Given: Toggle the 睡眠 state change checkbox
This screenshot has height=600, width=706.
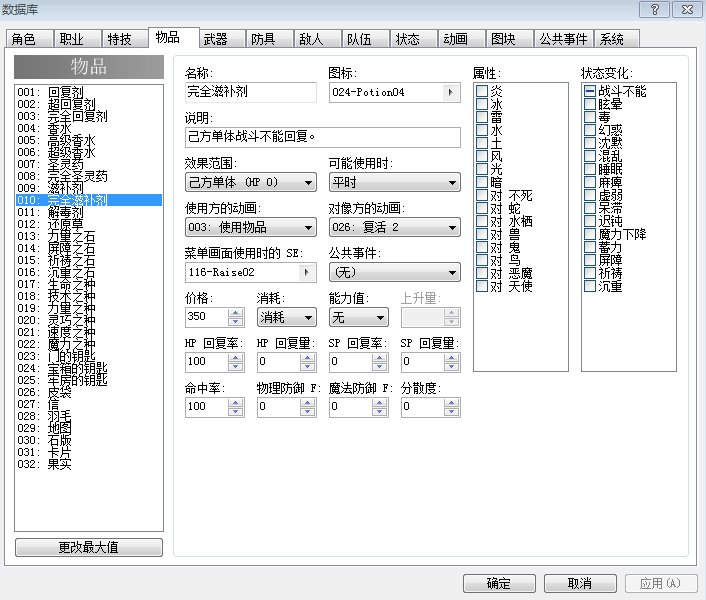Looking at the screenshot, I should point(590,169).
